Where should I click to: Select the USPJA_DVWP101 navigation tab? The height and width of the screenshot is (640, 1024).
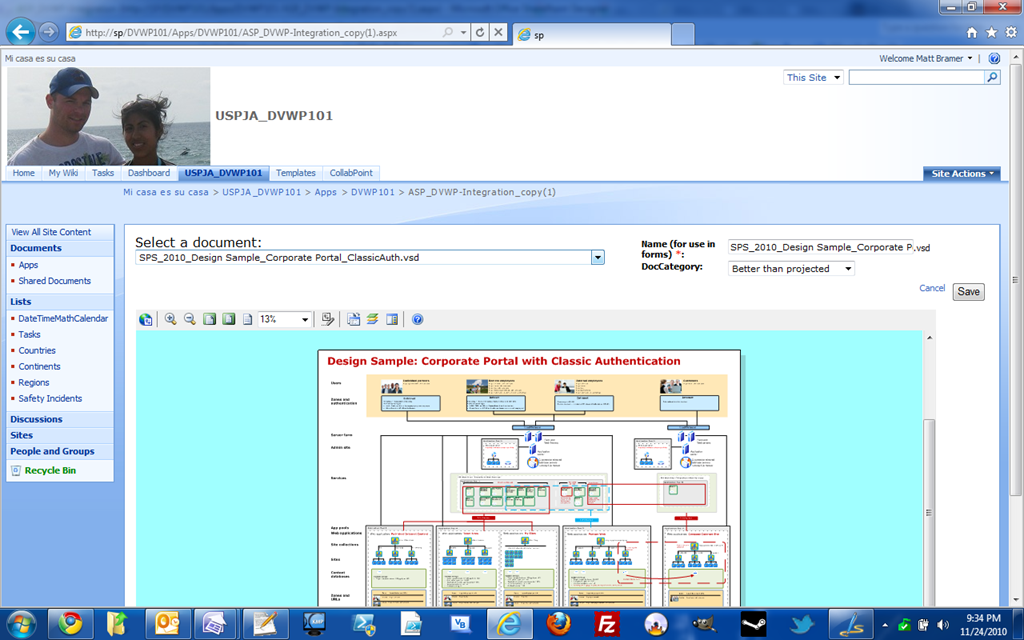click(x=223, y=173)
